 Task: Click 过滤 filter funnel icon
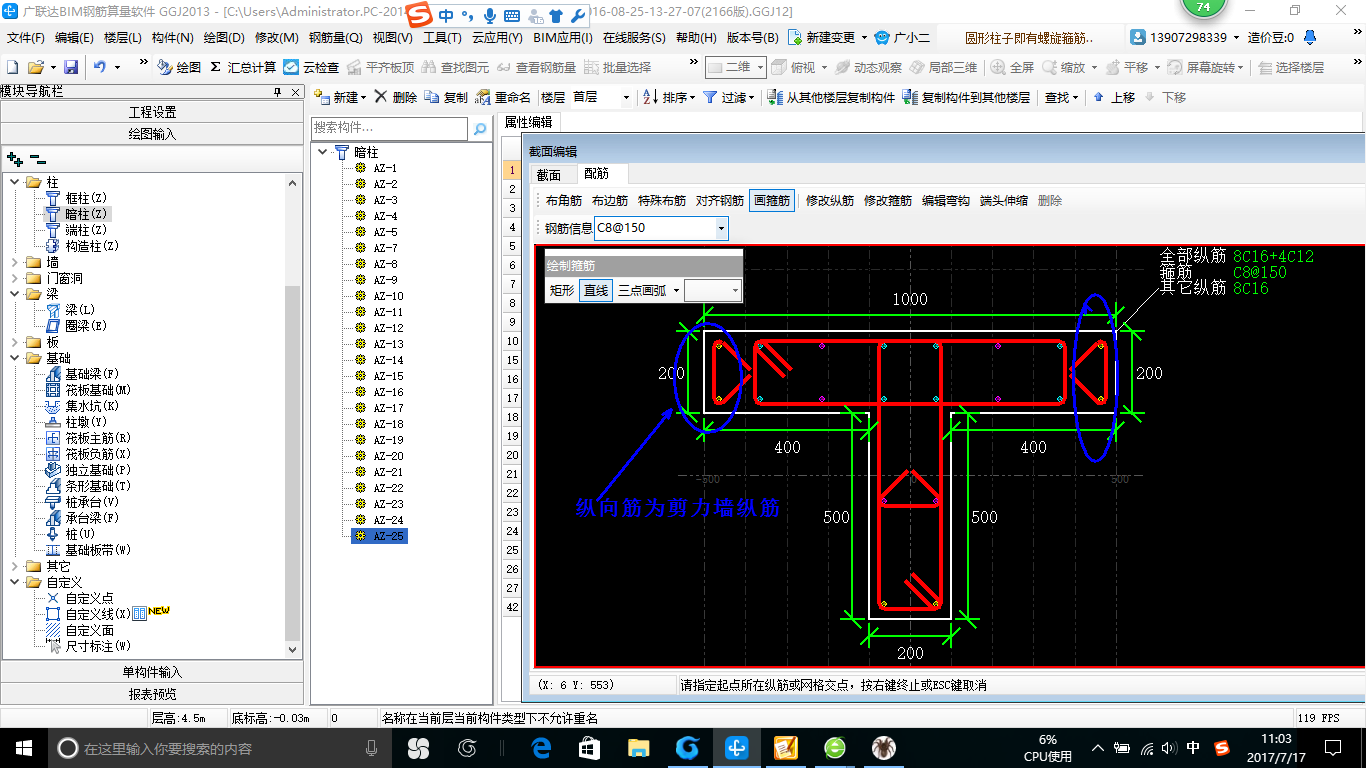coord(709,97)
